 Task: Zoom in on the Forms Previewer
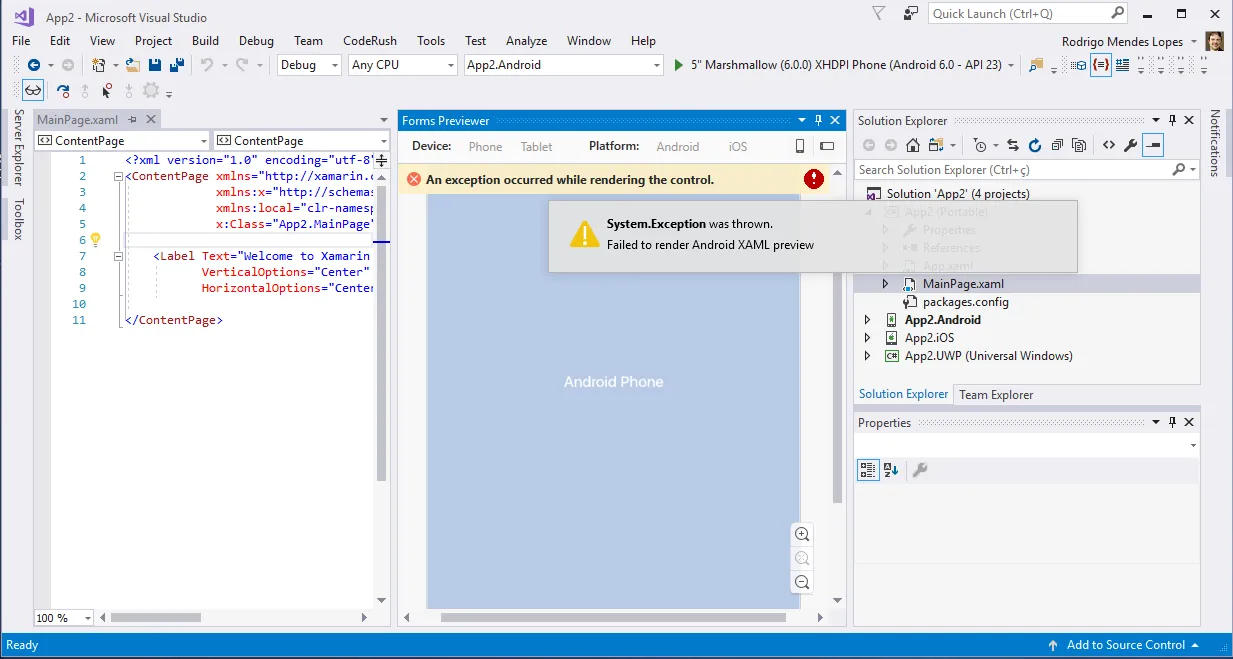pyautogui.click(x=801, y=534)
